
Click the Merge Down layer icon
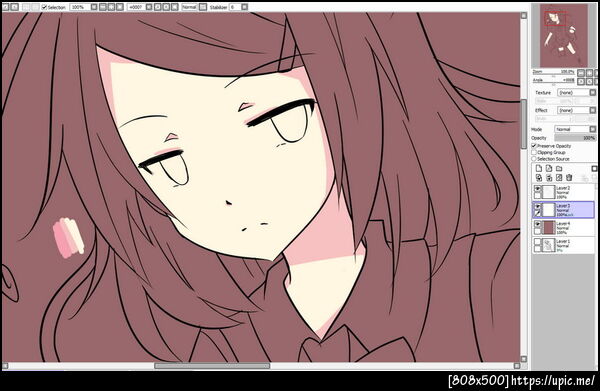tap(549, 178)
